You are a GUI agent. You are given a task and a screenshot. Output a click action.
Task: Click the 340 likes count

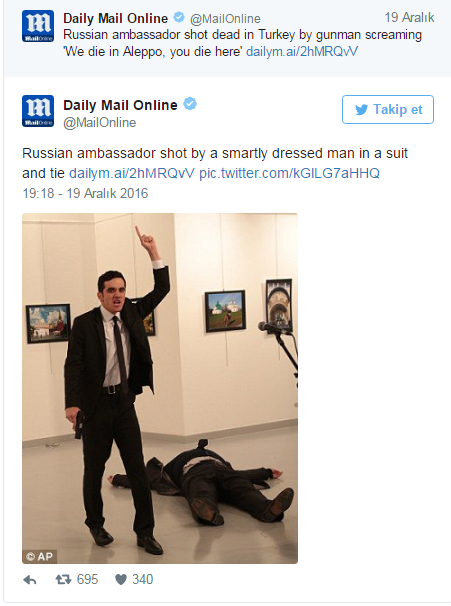tap(143, 579)
